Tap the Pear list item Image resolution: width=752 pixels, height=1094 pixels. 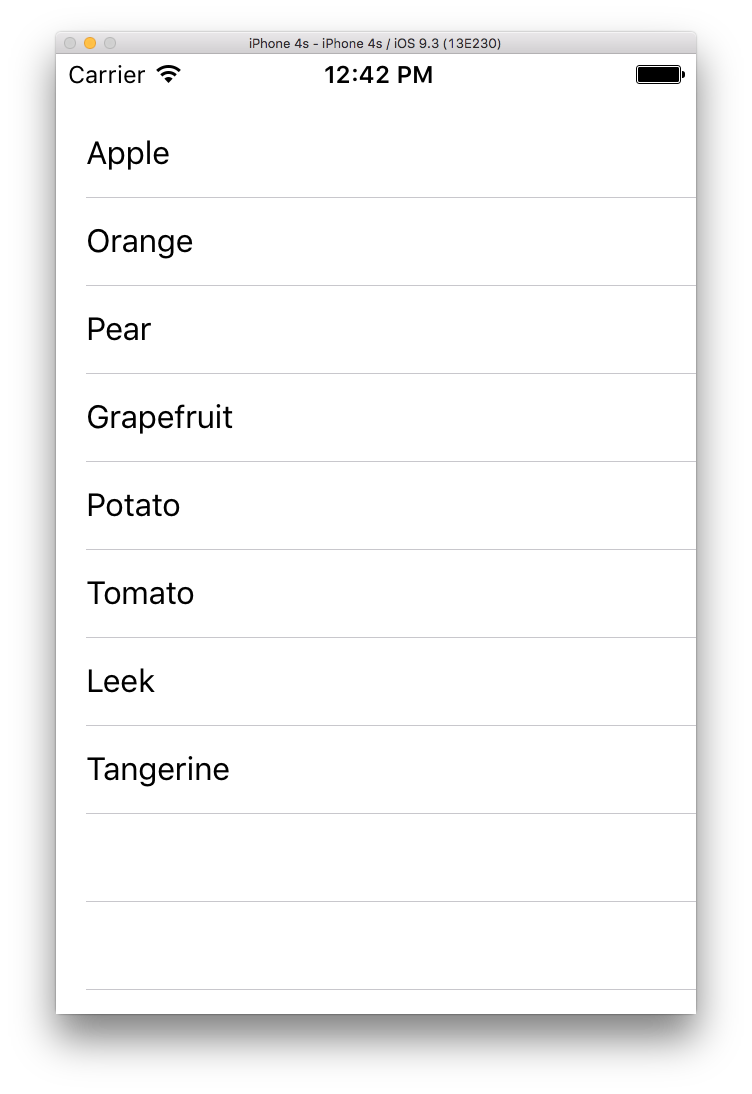click(x=376, y=329)
